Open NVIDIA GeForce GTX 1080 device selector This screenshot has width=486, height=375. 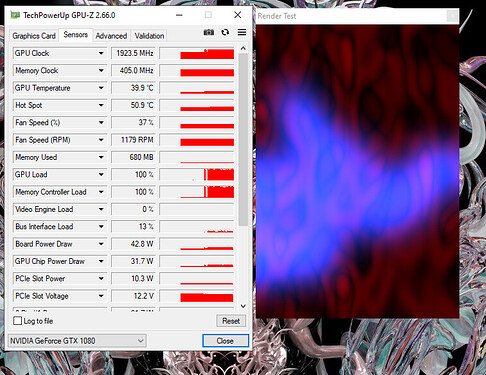(x=77, y=341)
